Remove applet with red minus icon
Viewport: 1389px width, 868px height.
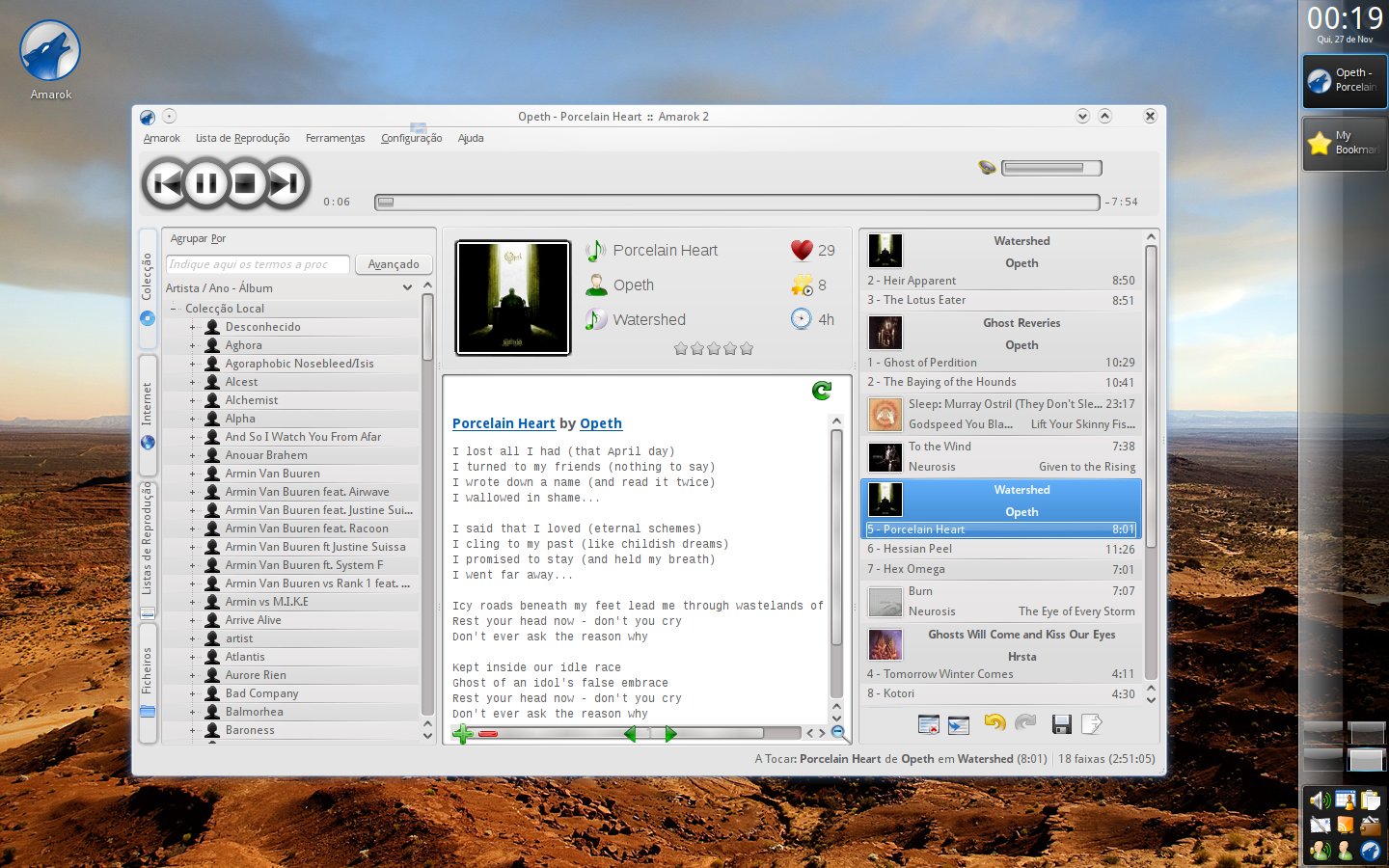click(x=488, y=734)
